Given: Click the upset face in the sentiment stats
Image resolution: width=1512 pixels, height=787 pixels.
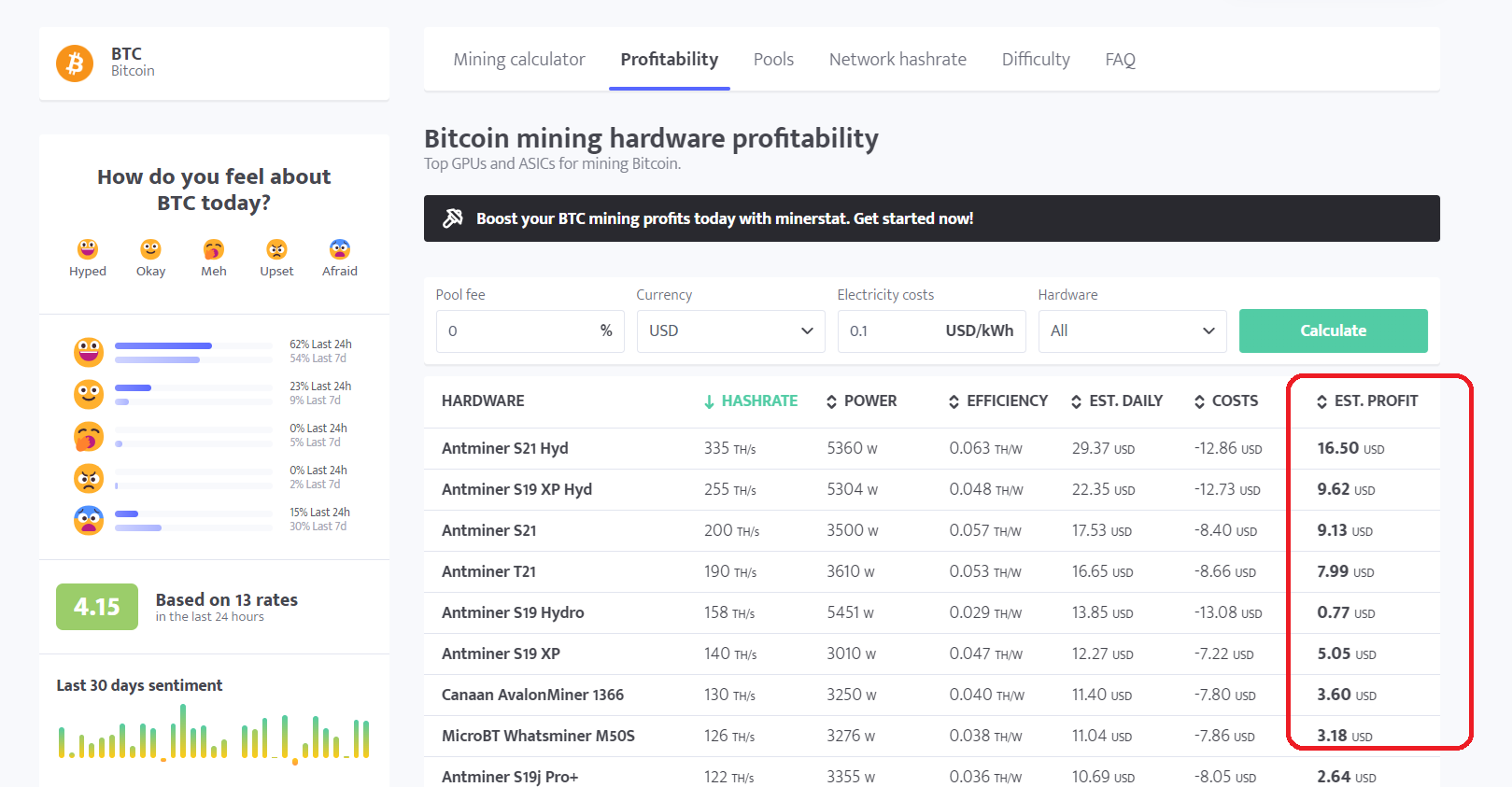Looking at the screenshot, I should click(89, 478).
